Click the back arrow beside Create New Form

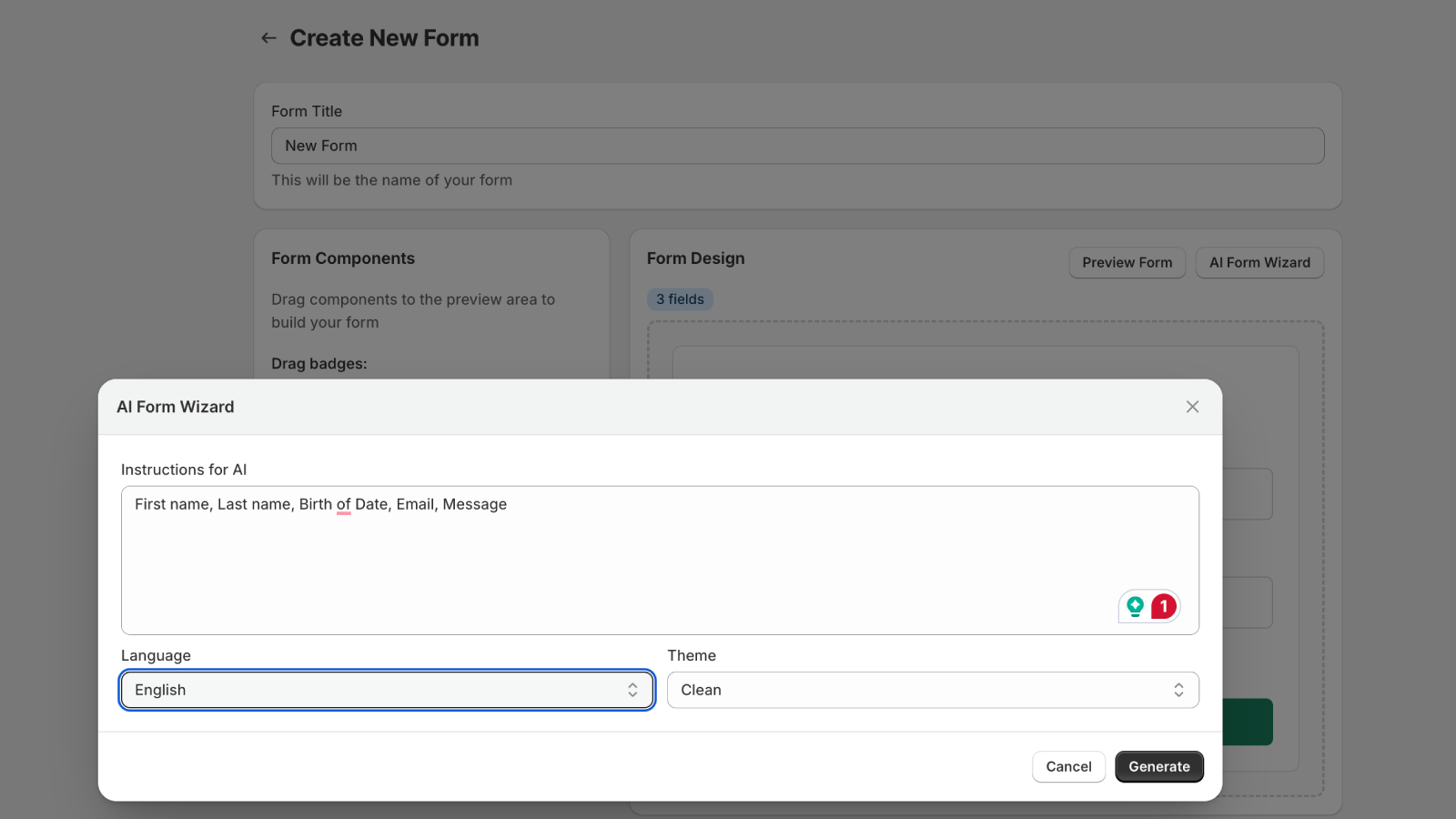pyautogui.click(x=268, y=38)
